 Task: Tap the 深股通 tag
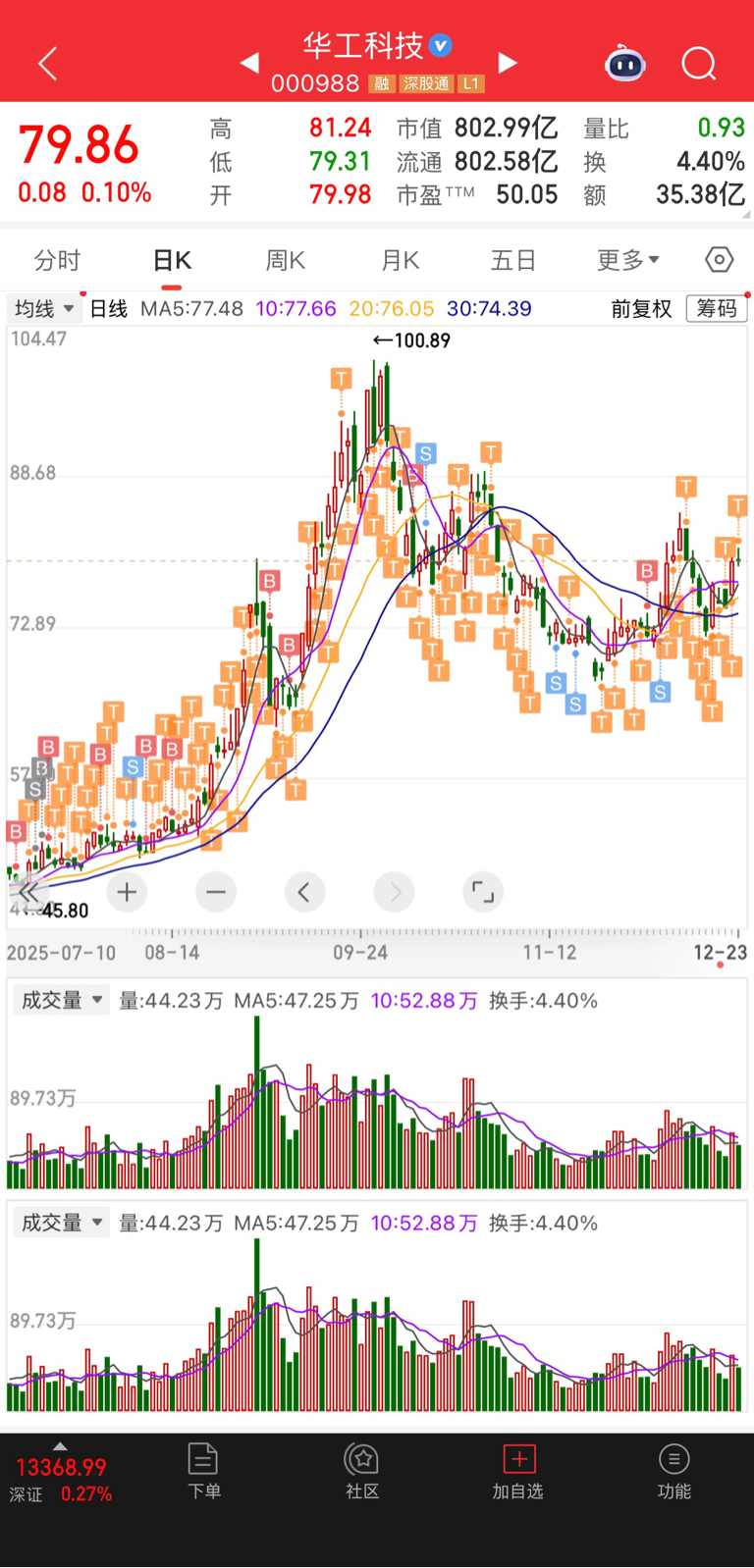426,83
